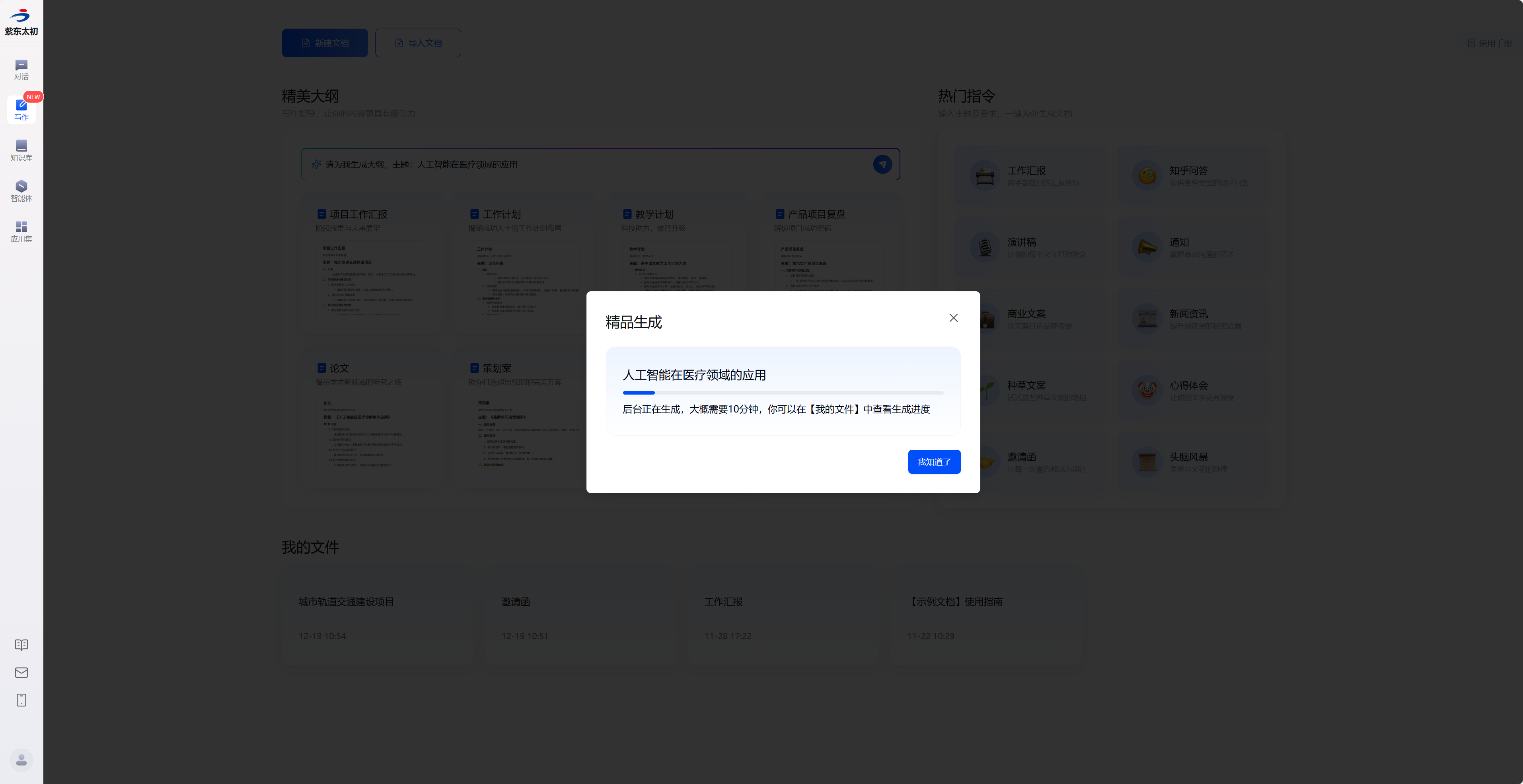The image size is (1523, 784).
Task: Click the 导入文档 import document button
Action: [x=417, y=43]
